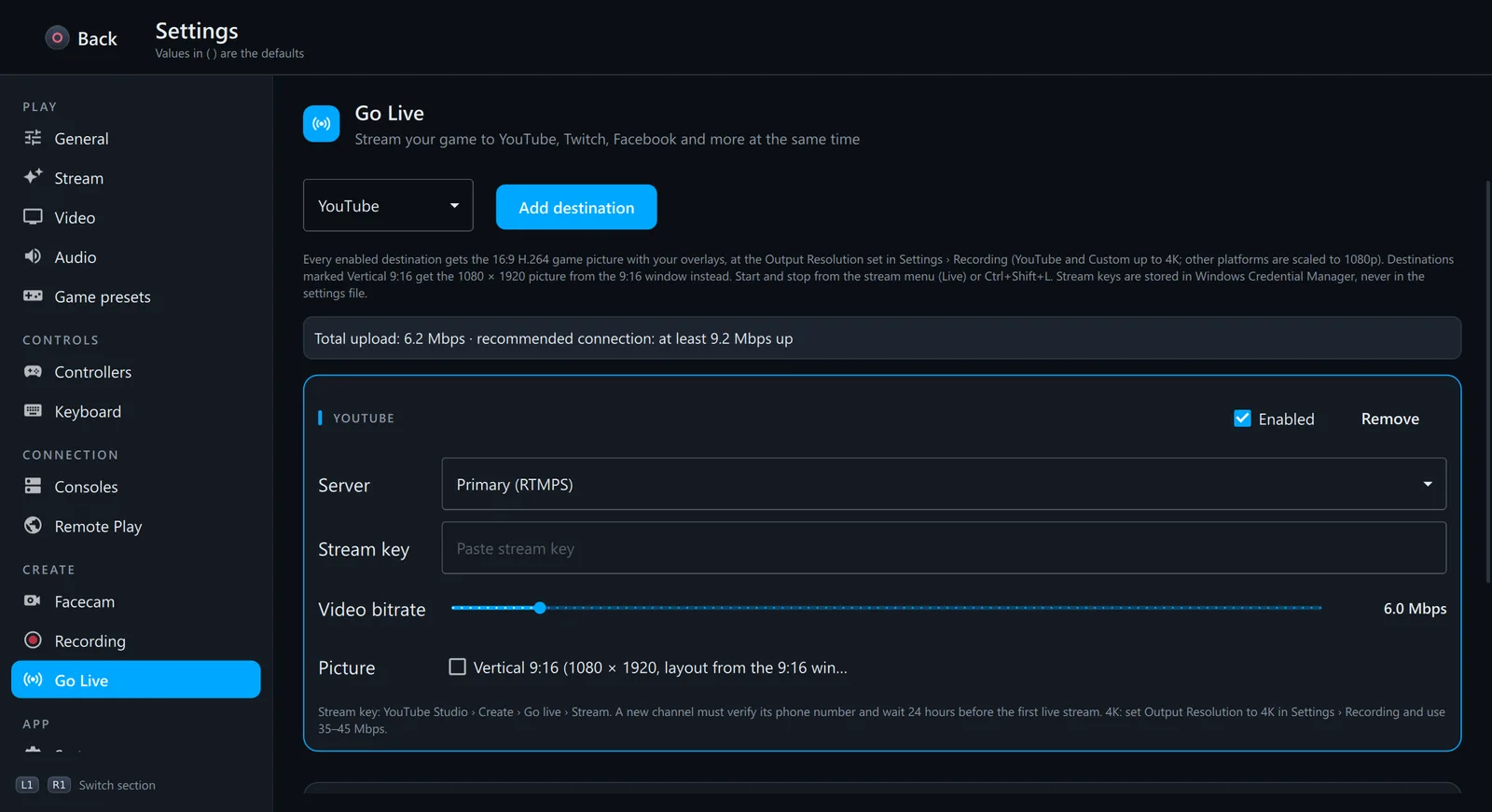1492x812 pixels.
Task: Click the L1 switch section badge
Action: (x=27, y=785)
